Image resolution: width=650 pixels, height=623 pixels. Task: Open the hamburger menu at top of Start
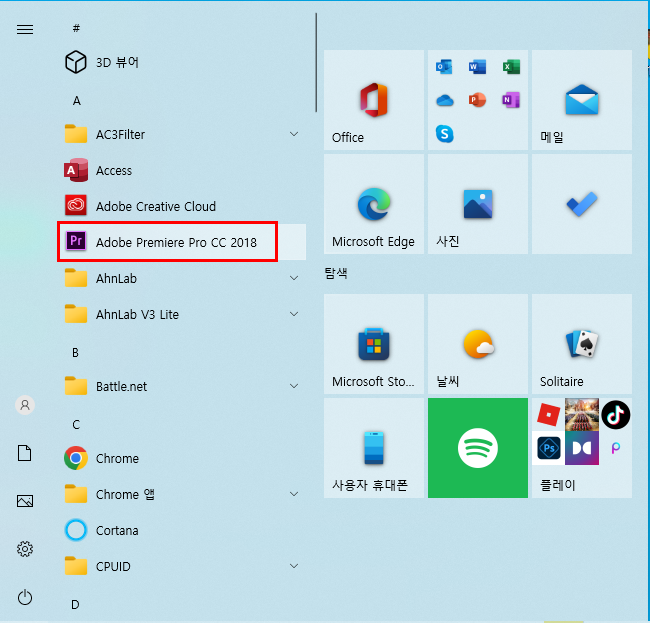25,29
